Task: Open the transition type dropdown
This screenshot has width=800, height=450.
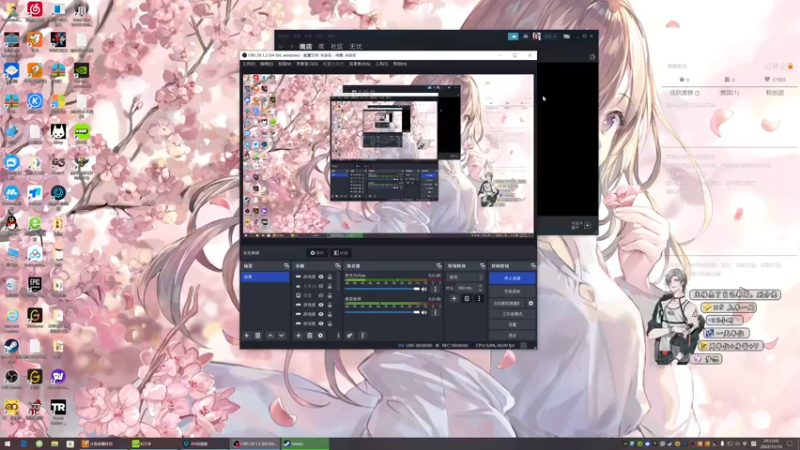Action: (x=465, y=277)
